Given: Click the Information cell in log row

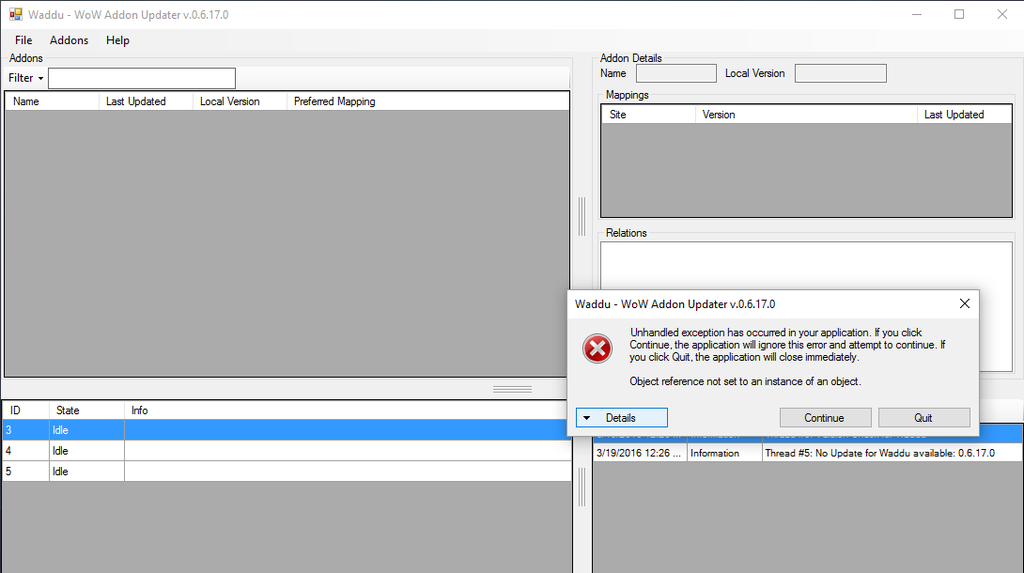Looking at the screenshot, I should [724, 453].
